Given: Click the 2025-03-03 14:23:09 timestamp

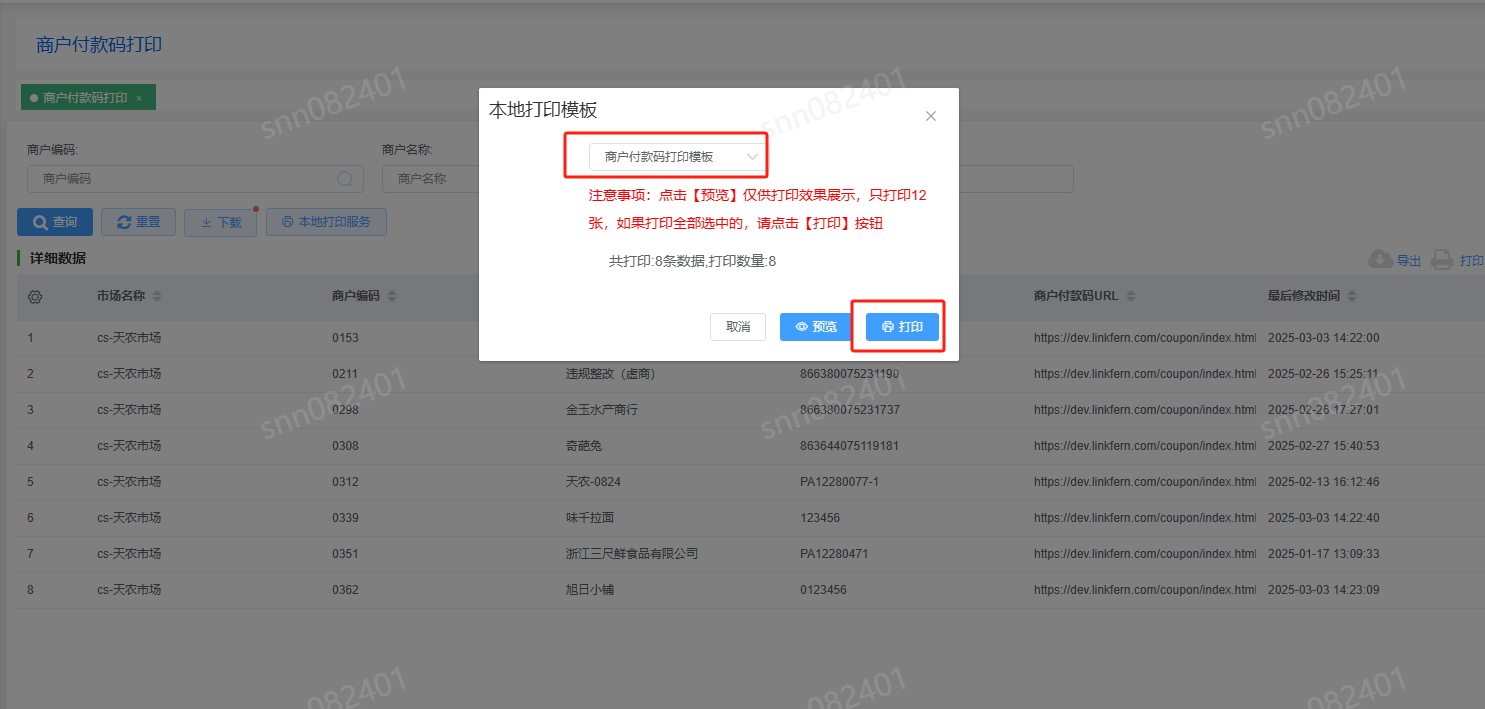Looking at the screenshot, I should click(1323, 590).
